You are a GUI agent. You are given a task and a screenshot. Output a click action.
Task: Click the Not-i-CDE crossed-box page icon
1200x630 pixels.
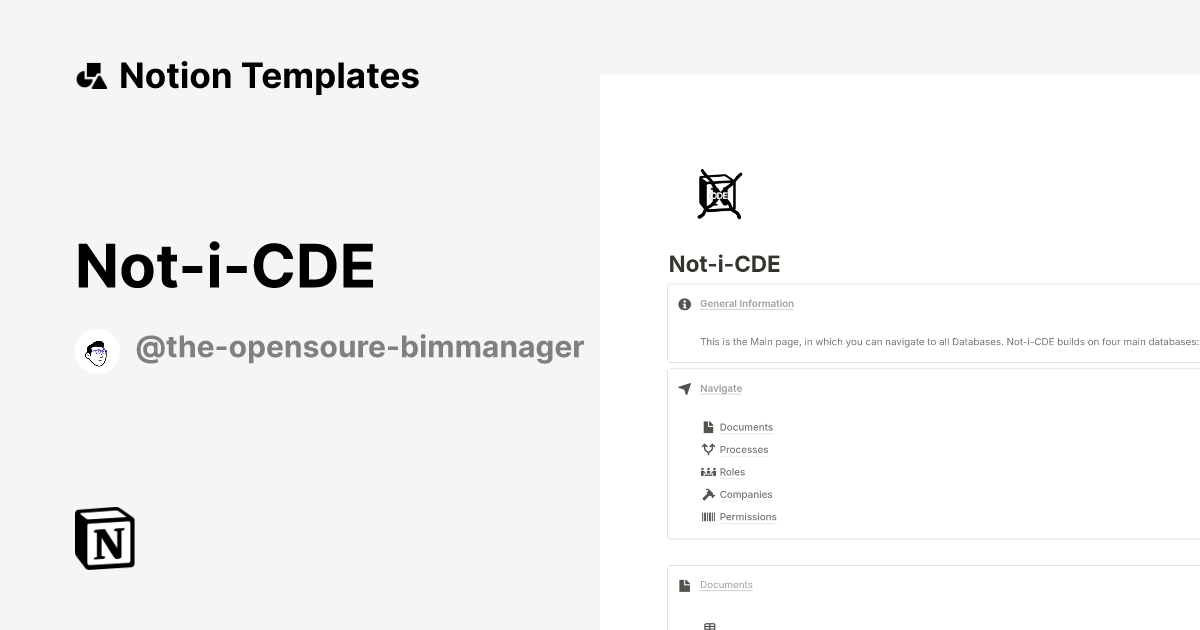pos(718,193)
